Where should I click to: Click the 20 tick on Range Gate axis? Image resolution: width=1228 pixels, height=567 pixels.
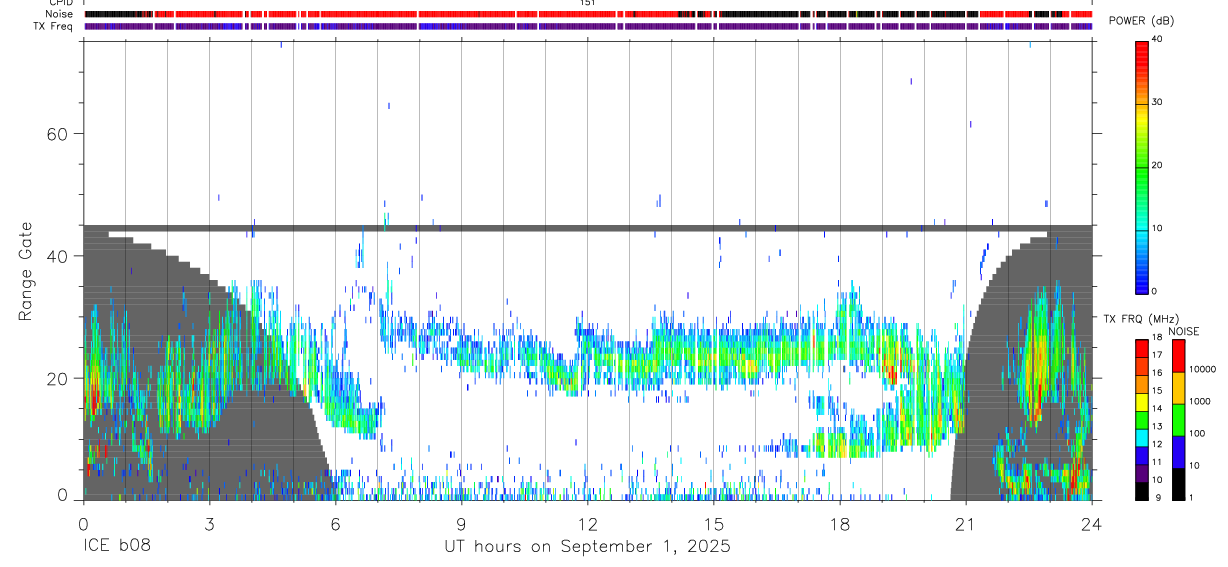click(59, 378)
